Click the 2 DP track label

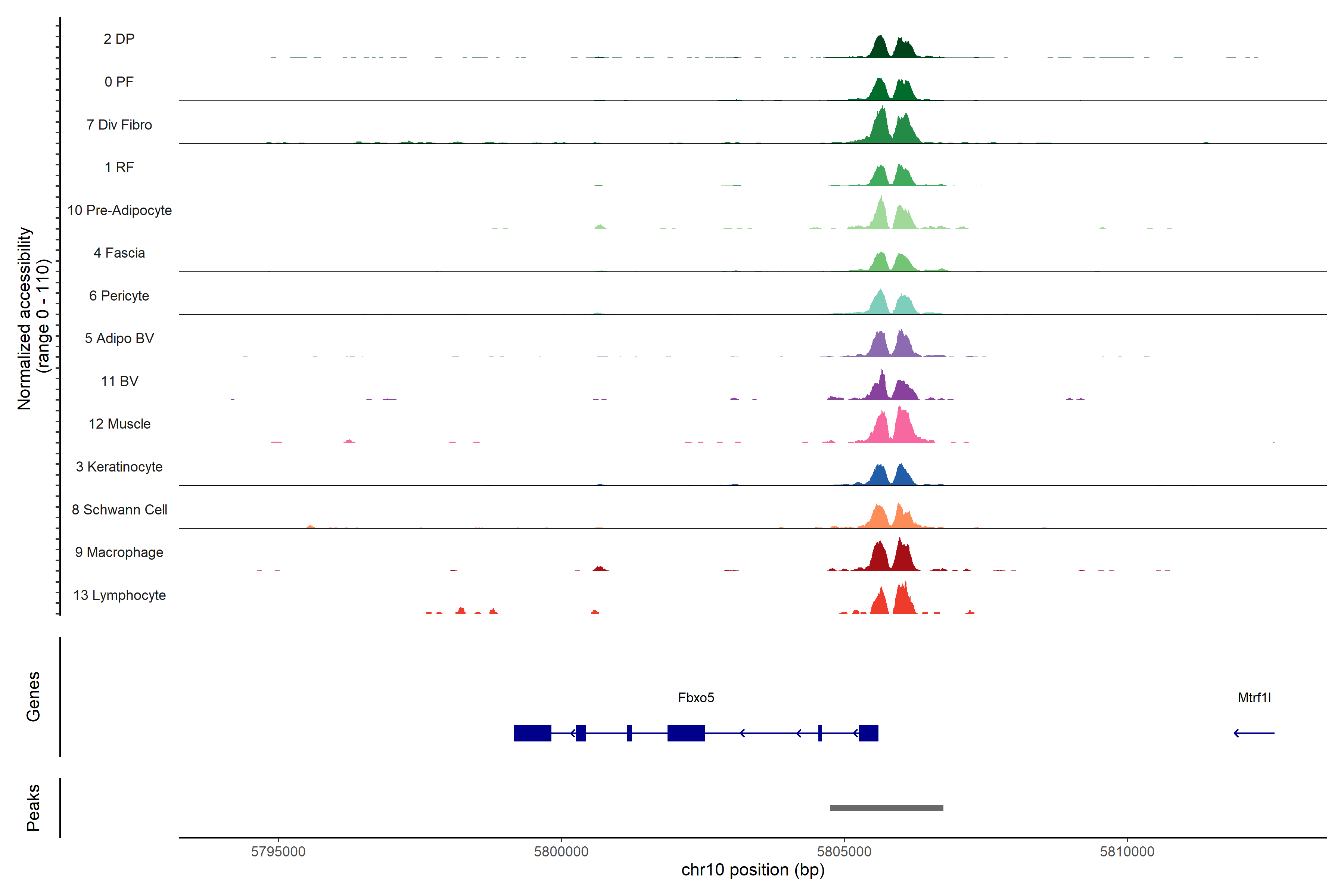[119, 39]
